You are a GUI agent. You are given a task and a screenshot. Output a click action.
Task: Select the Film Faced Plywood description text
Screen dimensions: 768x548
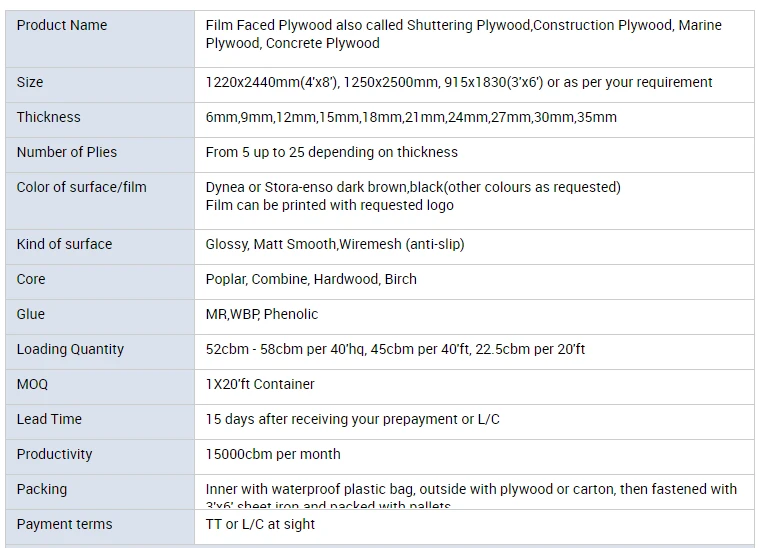[x=463, y=34]
